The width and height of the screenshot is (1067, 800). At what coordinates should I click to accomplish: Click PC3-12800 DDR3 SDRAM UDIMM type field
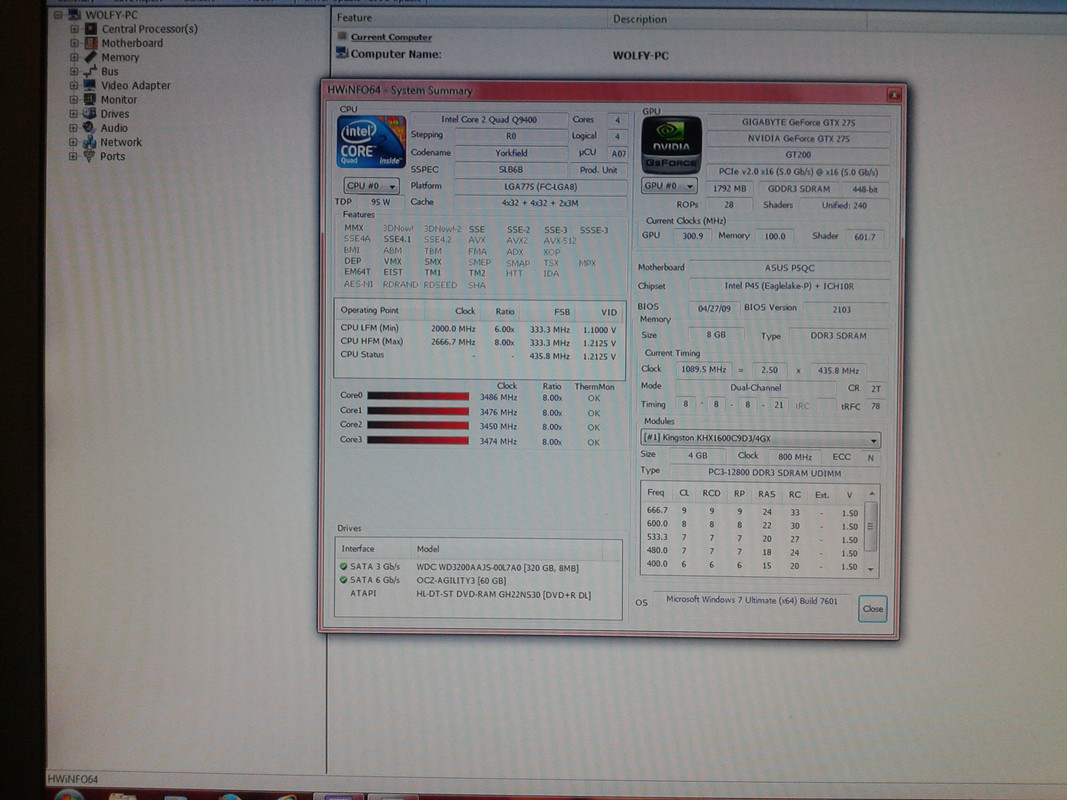[x=774, y=473]
